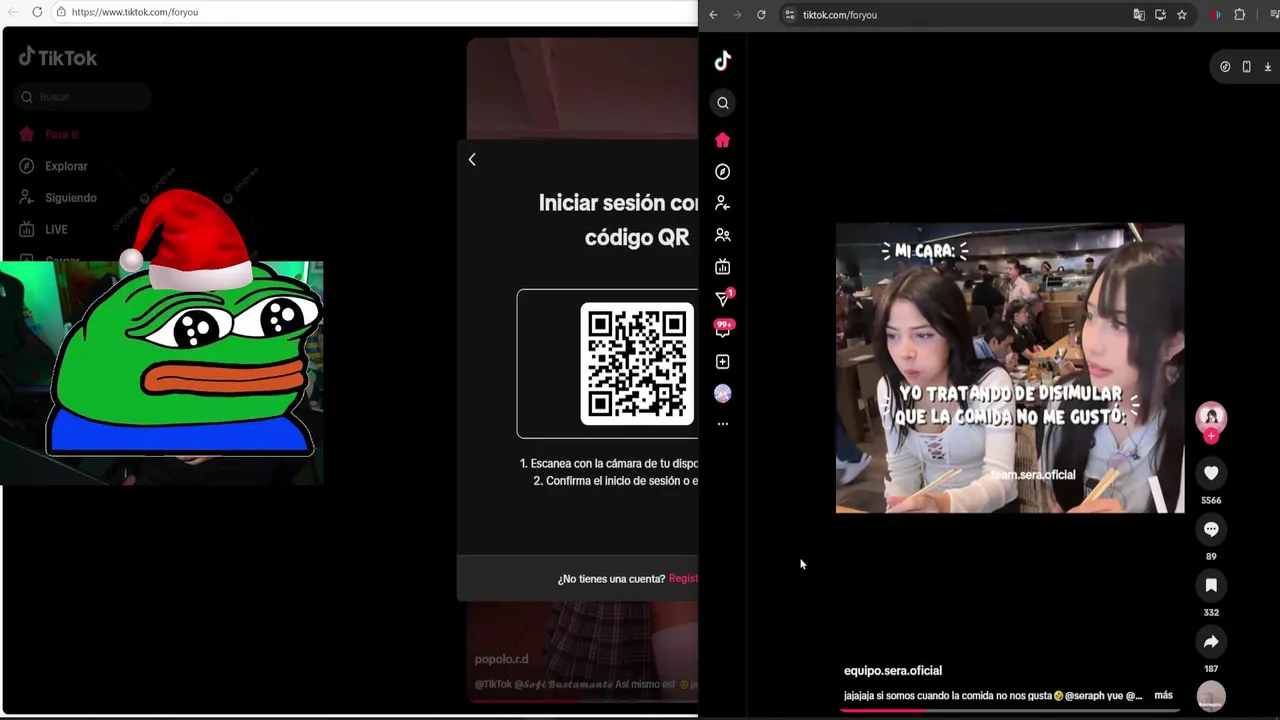Viewport: 1280px width, 720px height.
Task: Share the video with arrow icon
Action: point(1211,641)
